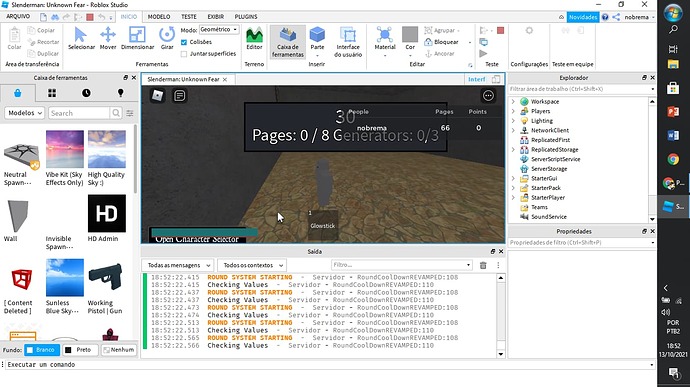
Task: Enable Juntar superfícies checkbox
Action: 184,54
